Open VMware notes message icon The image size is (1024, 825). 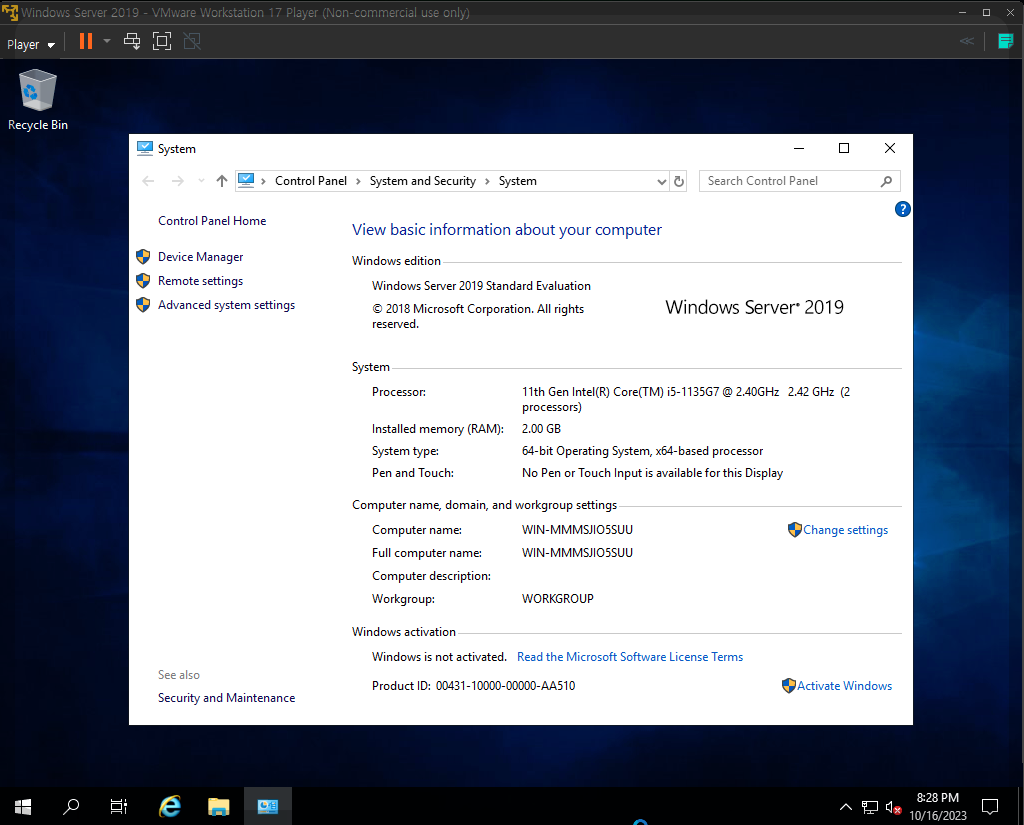pos(1006,41)
